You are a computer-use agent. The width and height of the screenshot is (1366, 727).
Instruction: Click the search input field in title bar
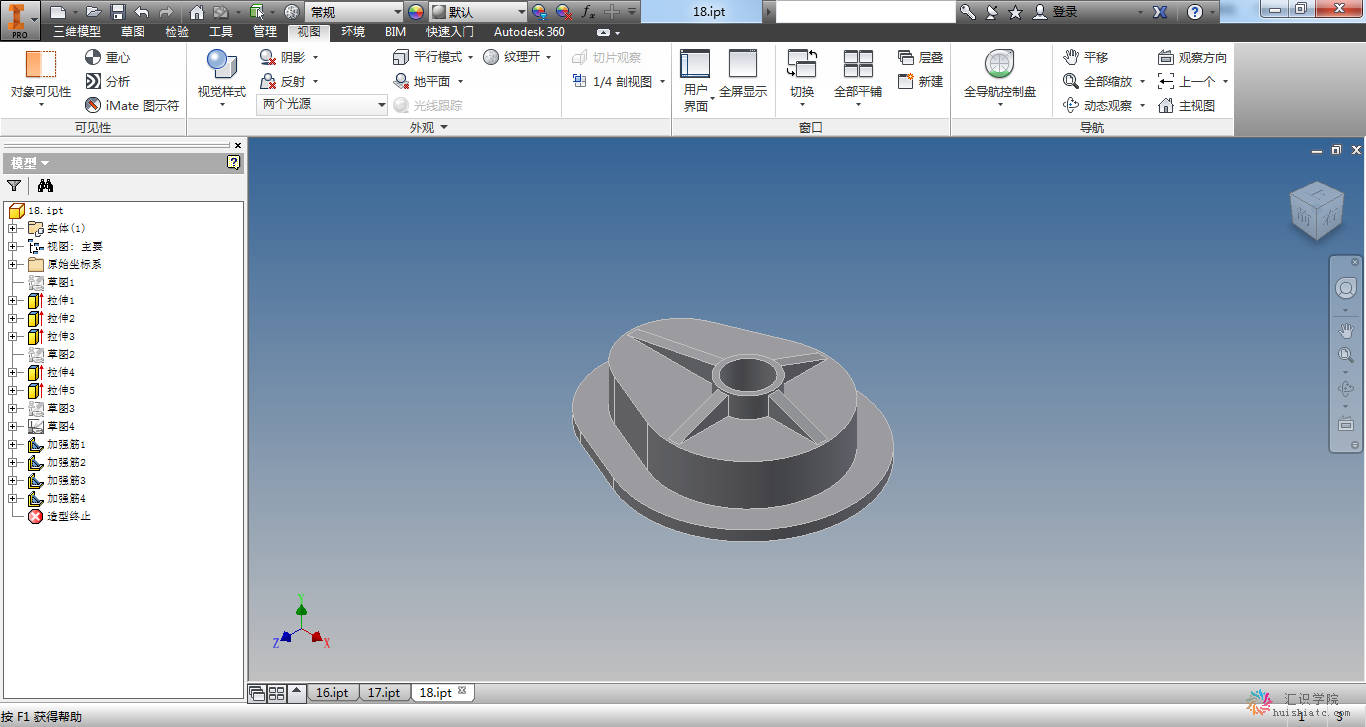(x=866, y=12)
